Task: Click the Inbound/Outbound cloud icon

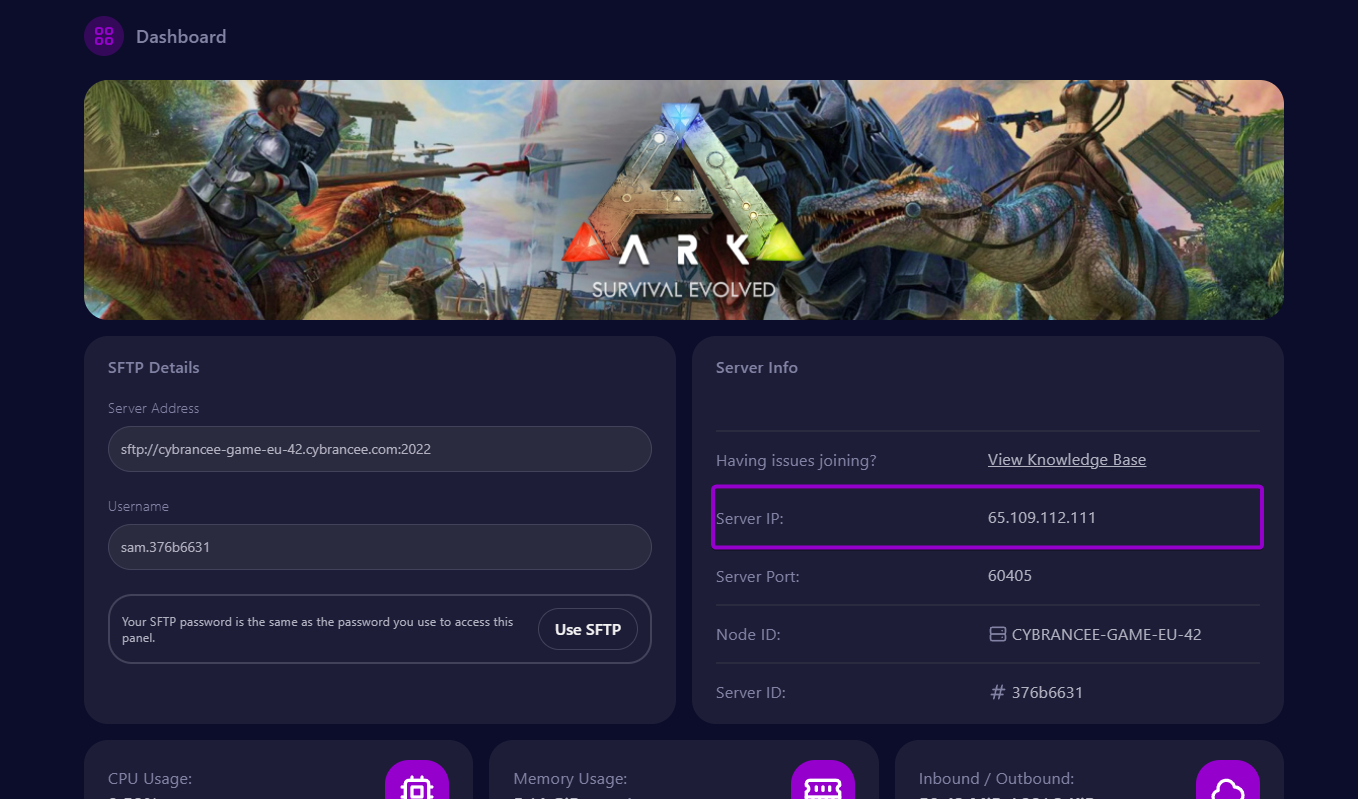Action: 1227,786
